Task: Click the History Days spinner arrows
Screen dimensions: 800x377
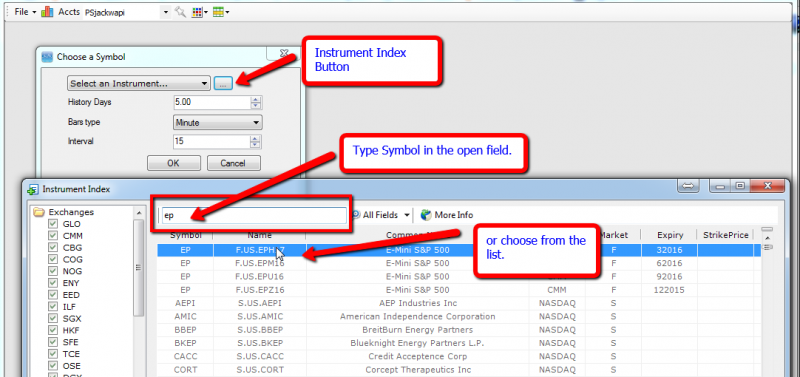Action: point(256,103)
